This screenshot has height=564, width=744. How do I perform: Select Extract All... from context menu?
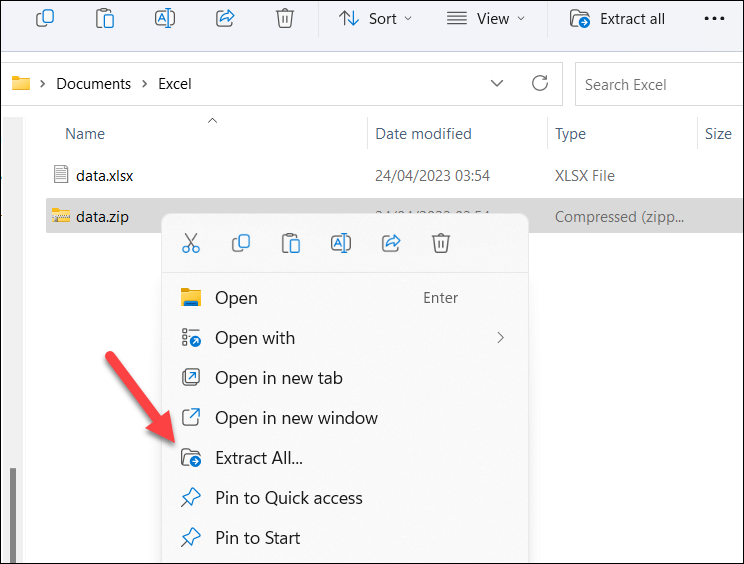click(x=344, y=458)
